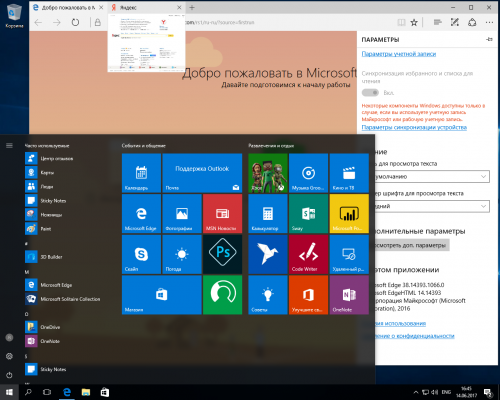Click the Start menu power button
Viewport: 500px width, 400px height.
9,375
